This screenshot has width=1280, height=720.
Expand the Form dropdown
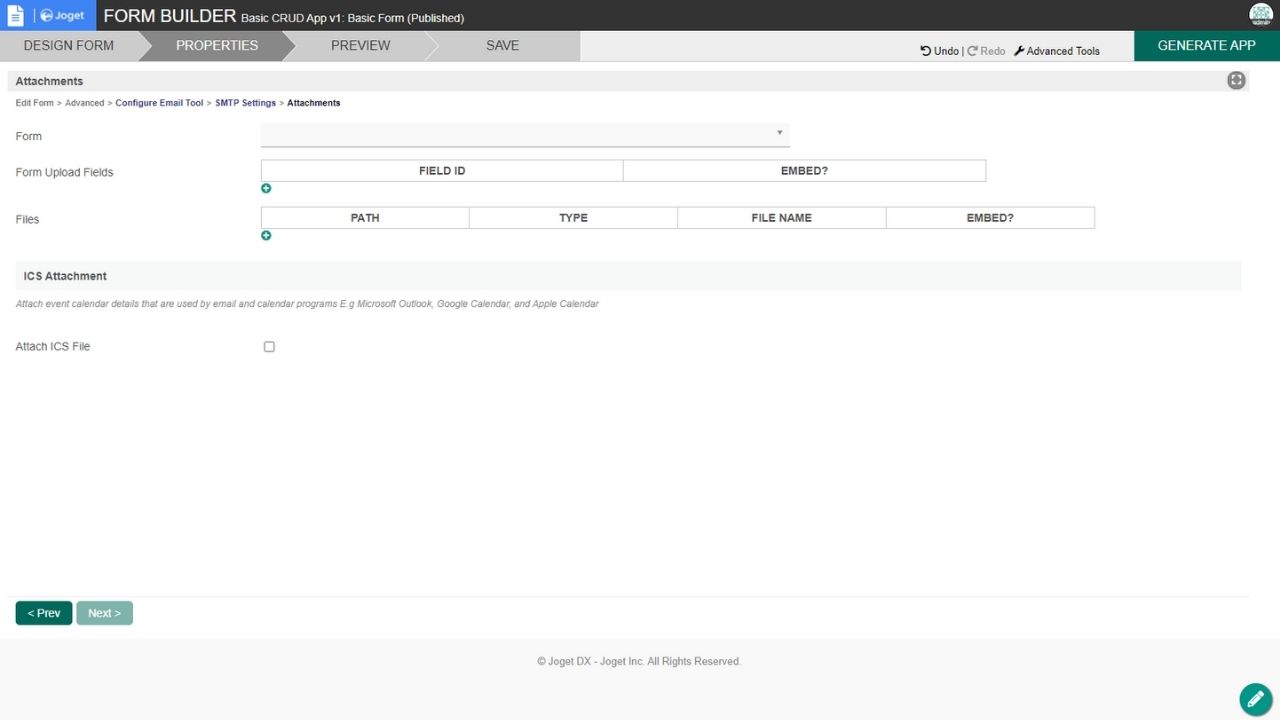click(525, 134)
